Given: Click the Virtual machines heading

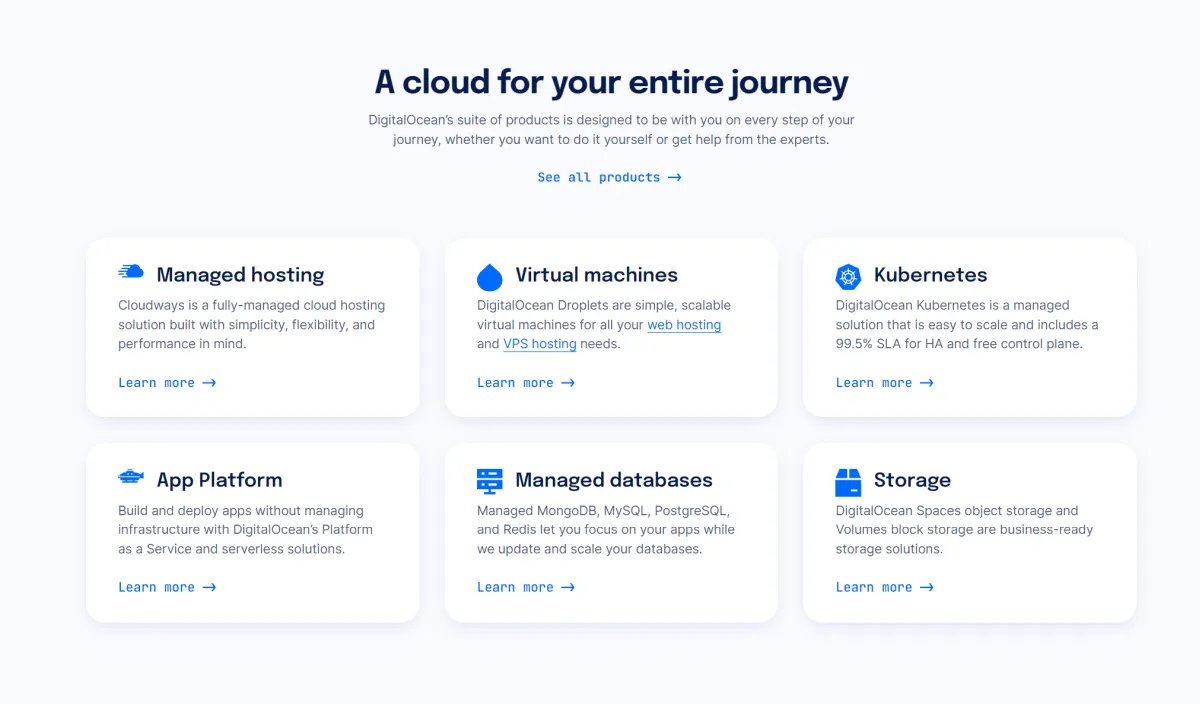Looking at the screenshot, I should (596, 275).
